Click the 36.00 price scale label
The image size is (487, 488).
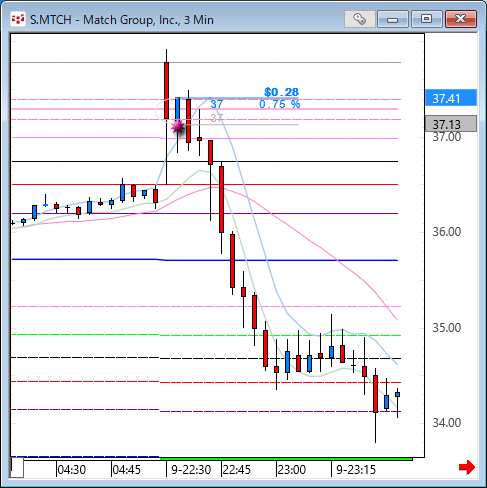[447, 232]
